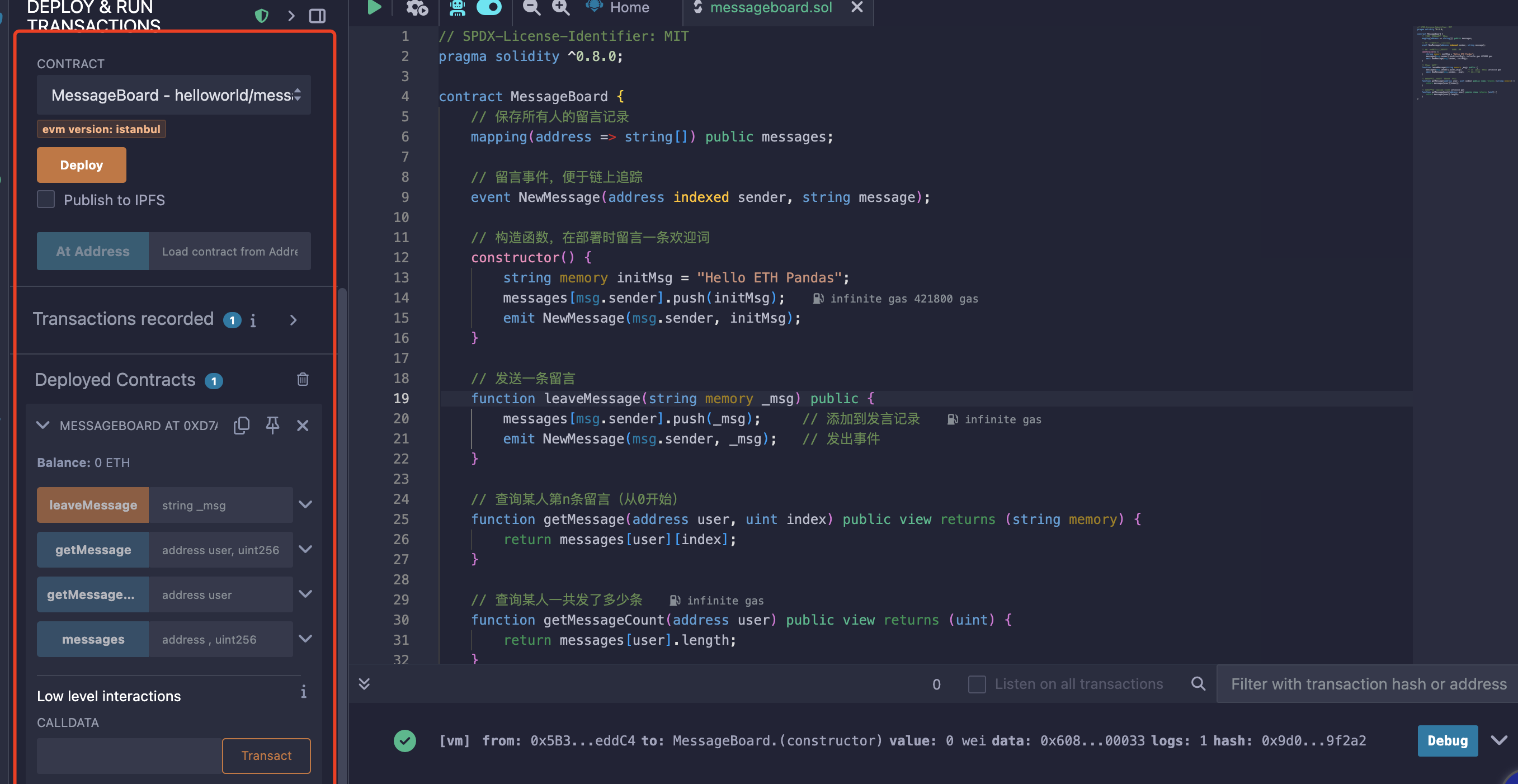Toggle the side panel layout icon

tap(317, 15)
